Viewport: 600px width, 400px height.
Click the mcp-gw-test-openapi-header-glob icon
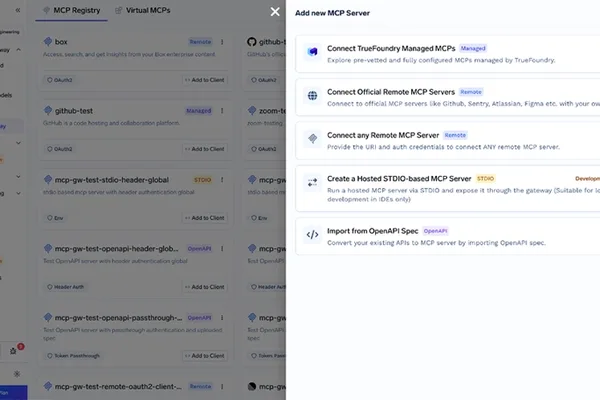click(x=48, y=248)
